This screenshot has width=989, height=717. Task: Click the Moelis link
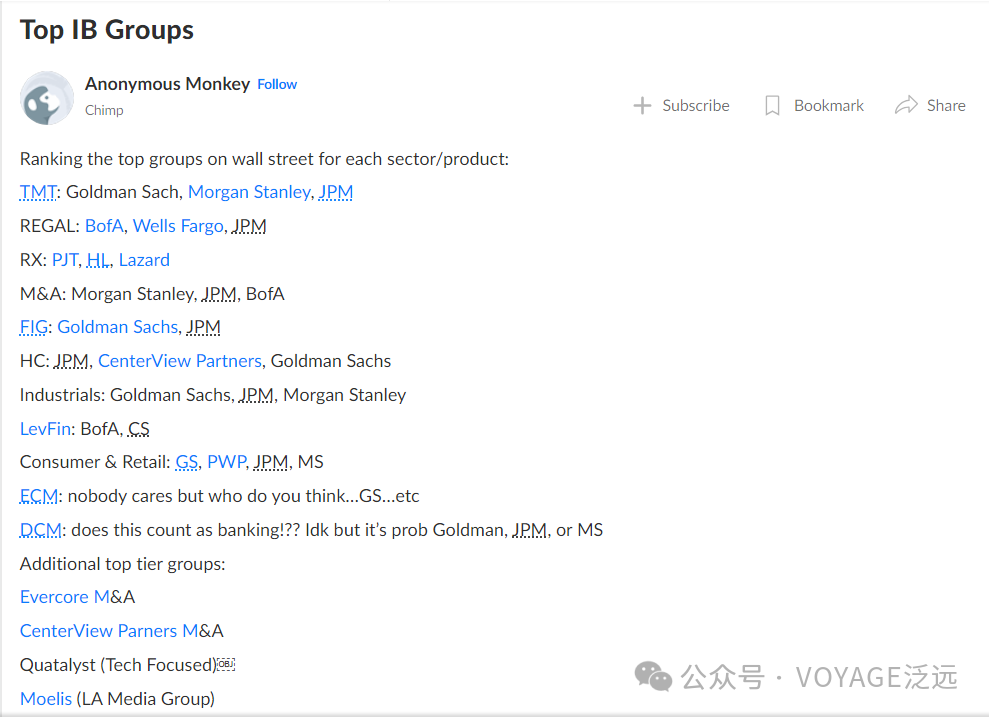(46, 698)
